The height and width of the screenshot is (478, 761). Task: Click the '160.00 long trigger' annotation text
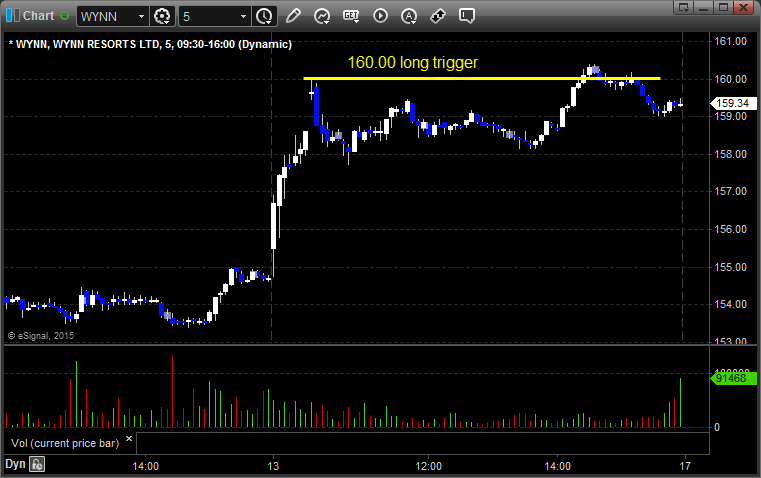pos(413,62)
